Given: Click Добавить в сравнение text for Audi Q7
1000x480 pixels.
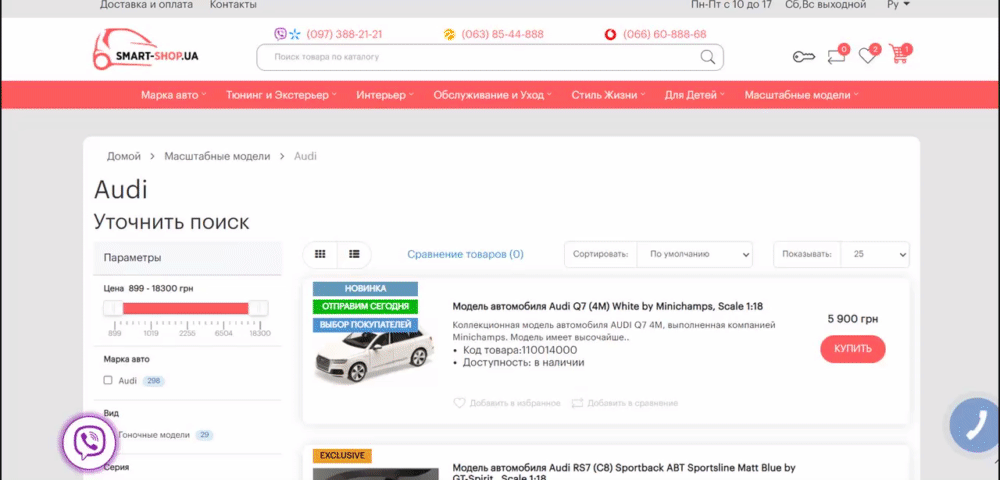Looking at the screenshot, I should [633, 403].
